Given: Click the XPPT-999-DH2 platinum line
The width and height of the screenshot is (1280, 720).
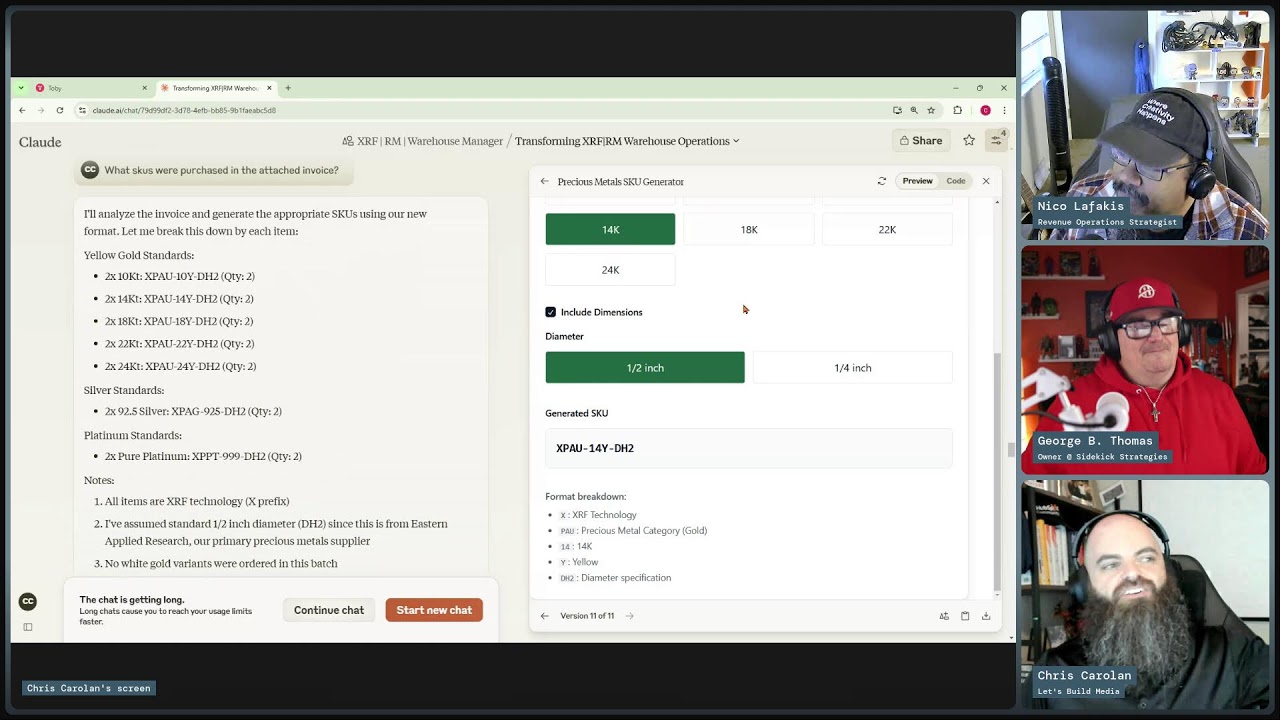Looking at the screenshot, I should pyautogui.click(x=203, y=456).
